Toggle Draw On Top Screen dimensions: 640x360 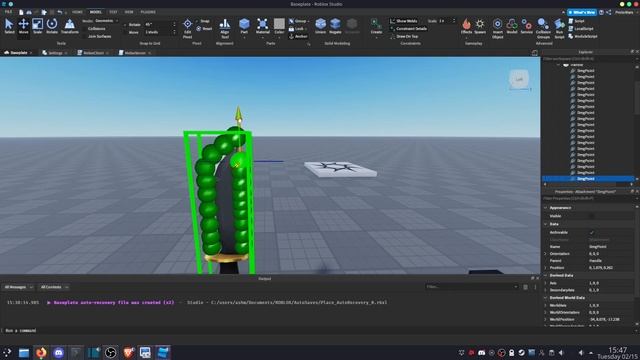pos(404,36)
